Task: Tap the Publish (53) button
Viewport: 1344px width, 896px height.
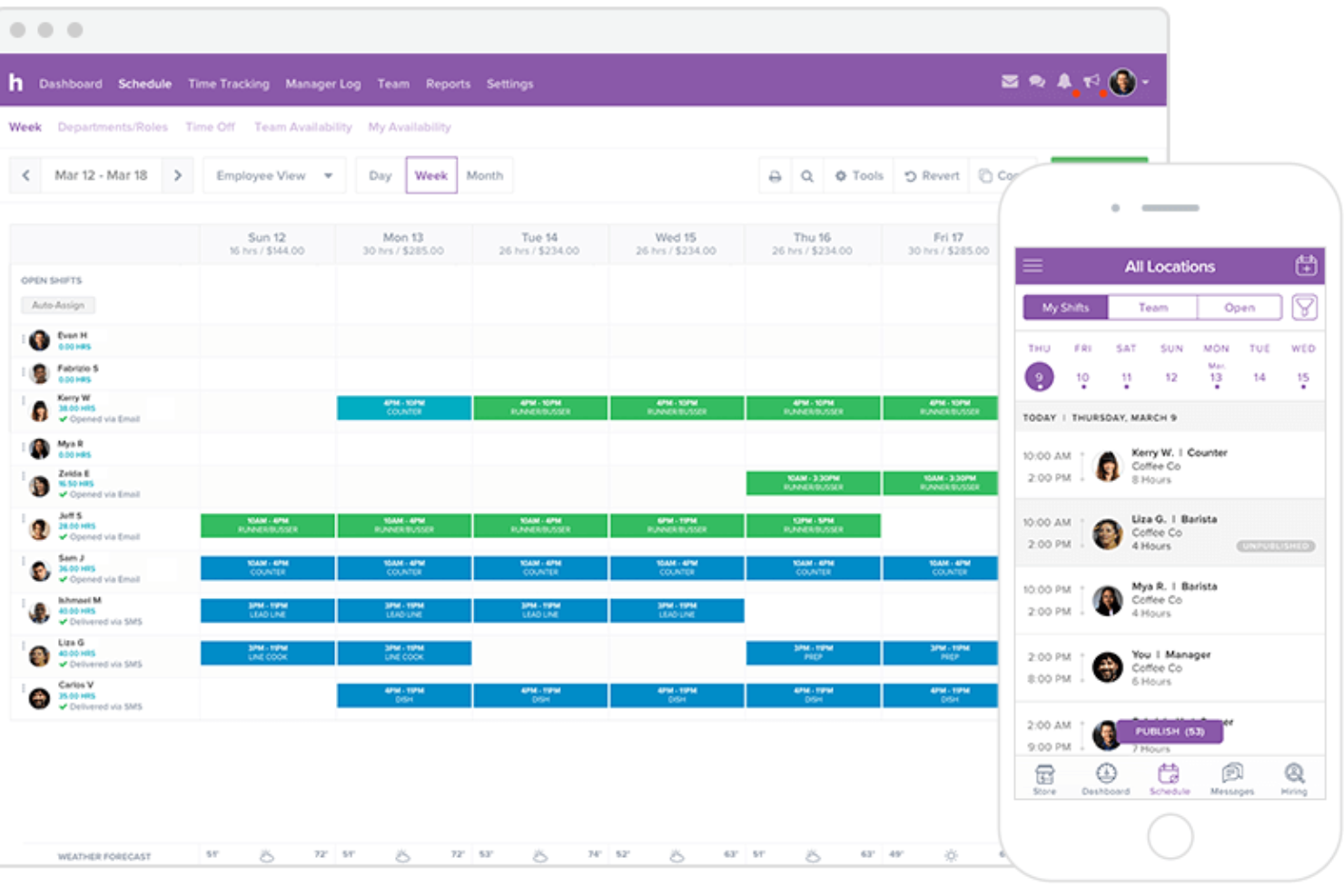Action: coord(1170,732)
